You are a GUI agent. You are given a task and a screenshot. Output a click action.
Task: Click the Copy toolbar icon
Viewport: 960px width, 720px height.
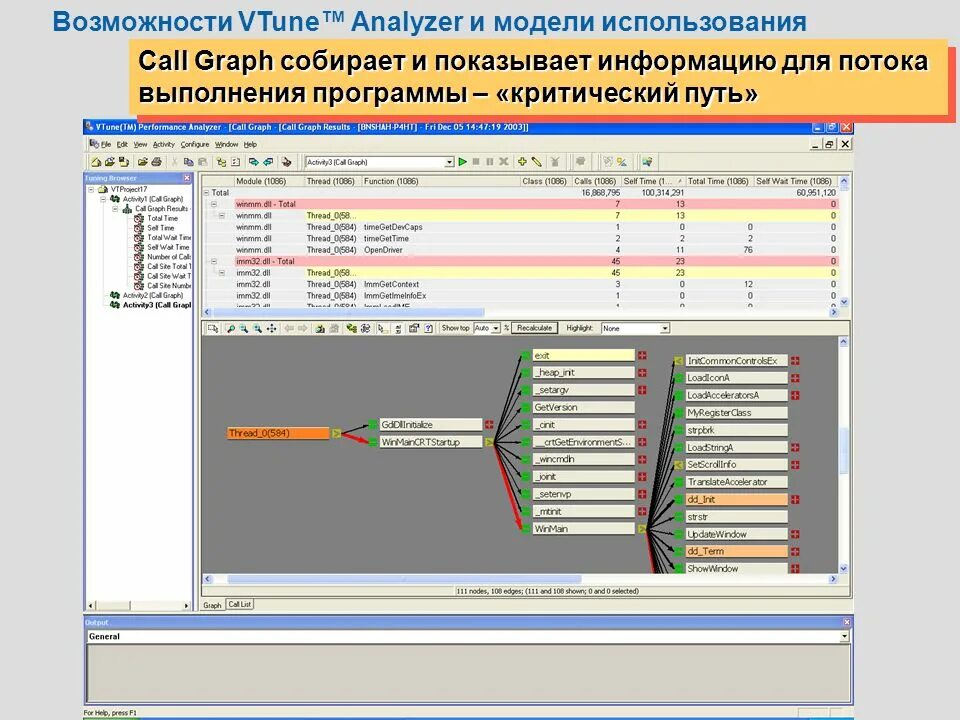click(189, 162)
